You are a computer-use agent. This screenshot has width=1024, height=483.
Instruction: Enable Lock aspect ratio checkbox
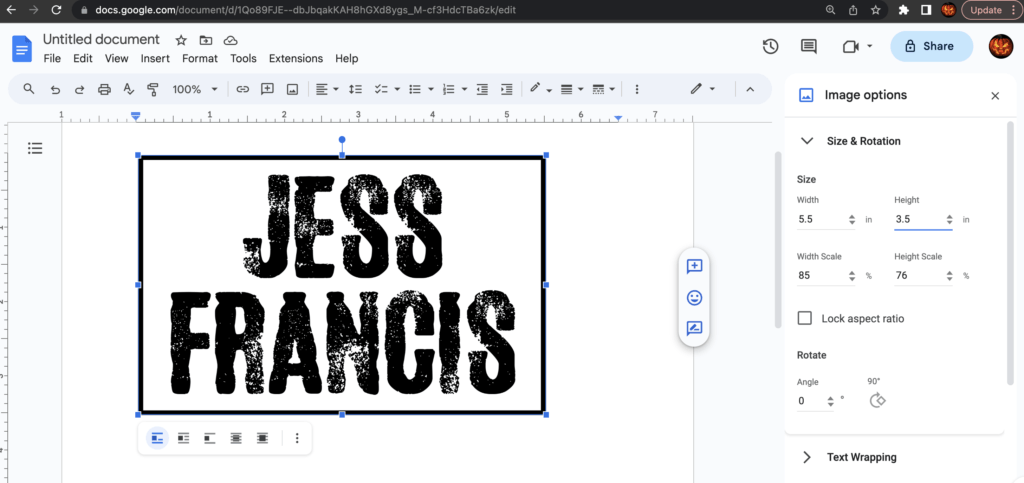tap(804, 318)
